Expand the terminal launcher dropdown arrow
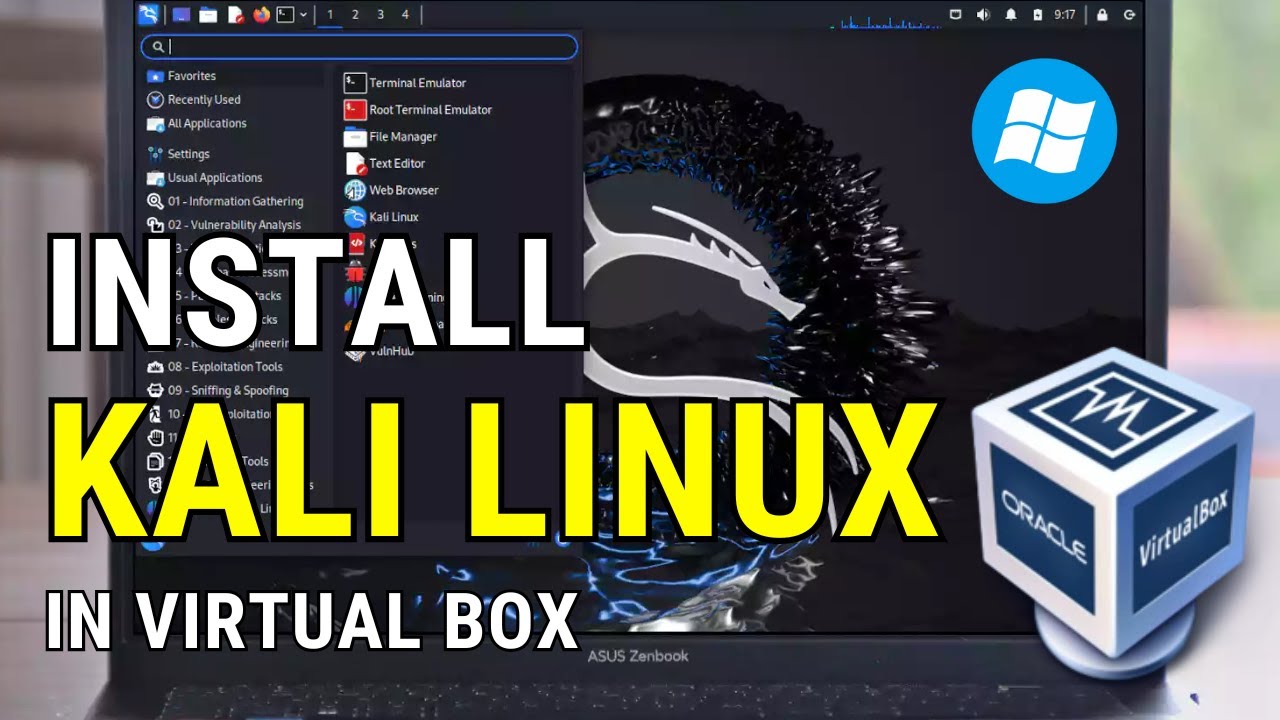 [303, 15]
